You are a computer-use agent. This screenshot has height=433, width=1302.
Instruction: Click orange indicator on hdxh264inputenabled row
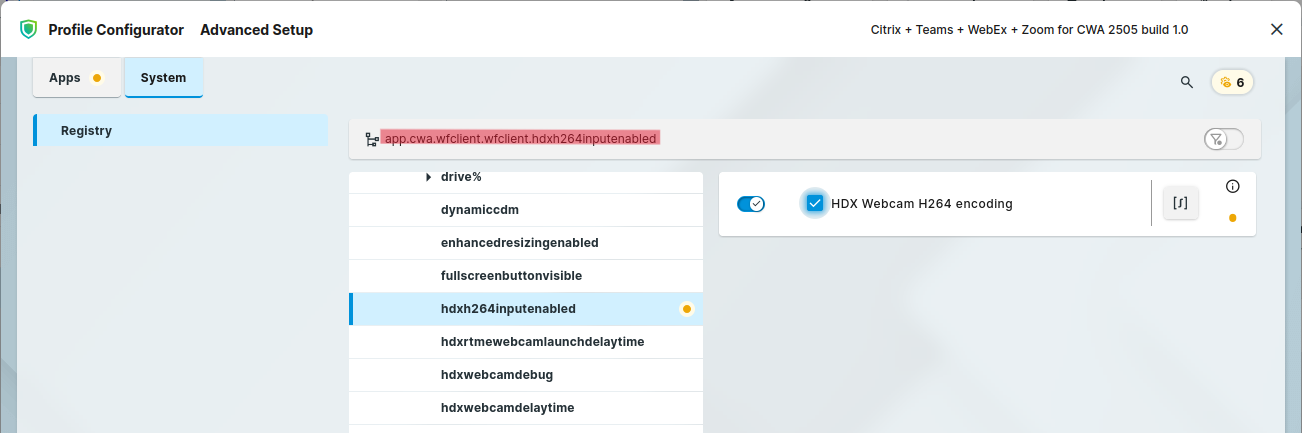tap(686, 309)
